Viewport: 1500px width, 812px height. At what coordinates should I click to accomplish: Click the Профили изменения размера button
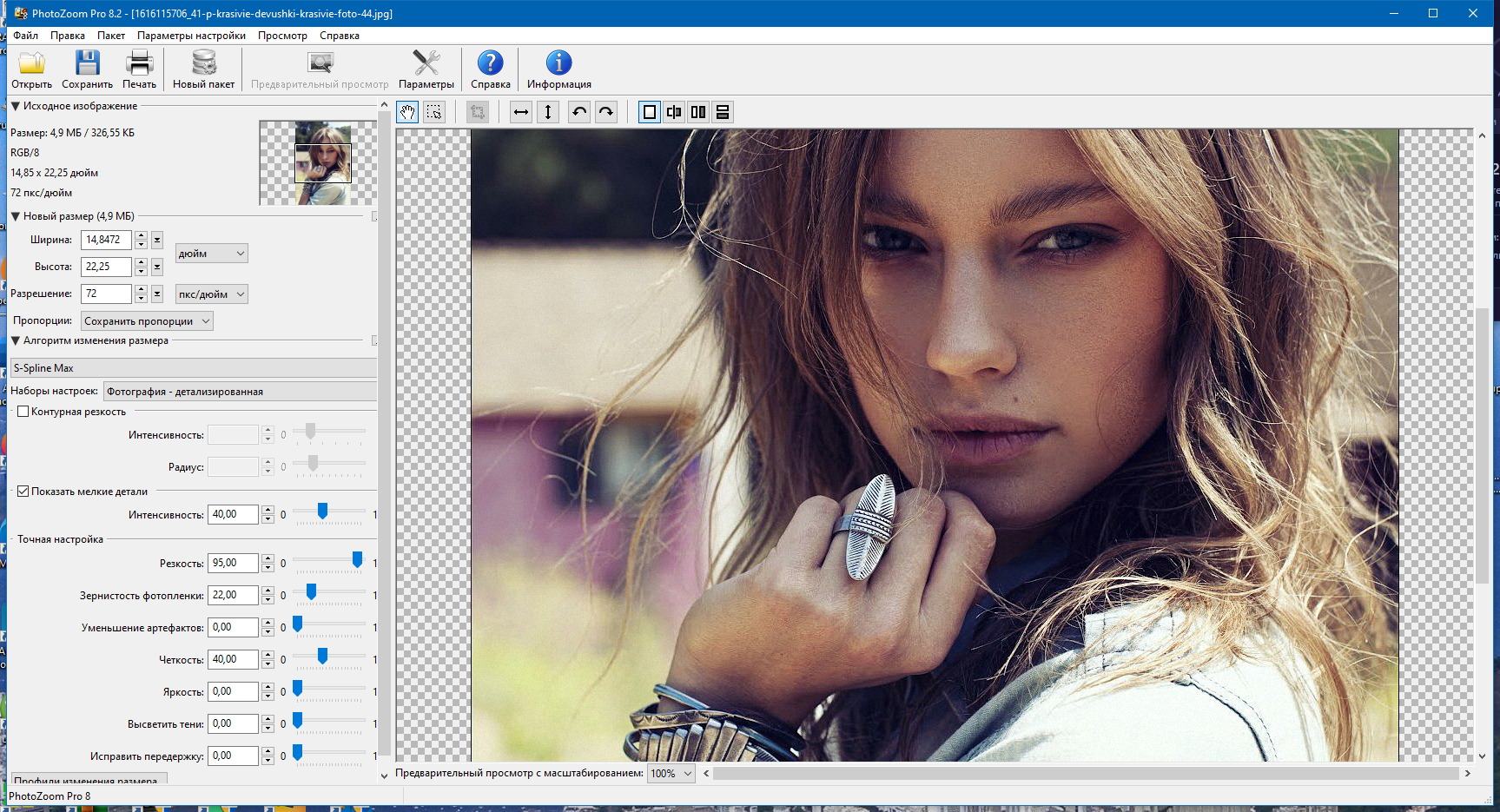tap(89, 779)
